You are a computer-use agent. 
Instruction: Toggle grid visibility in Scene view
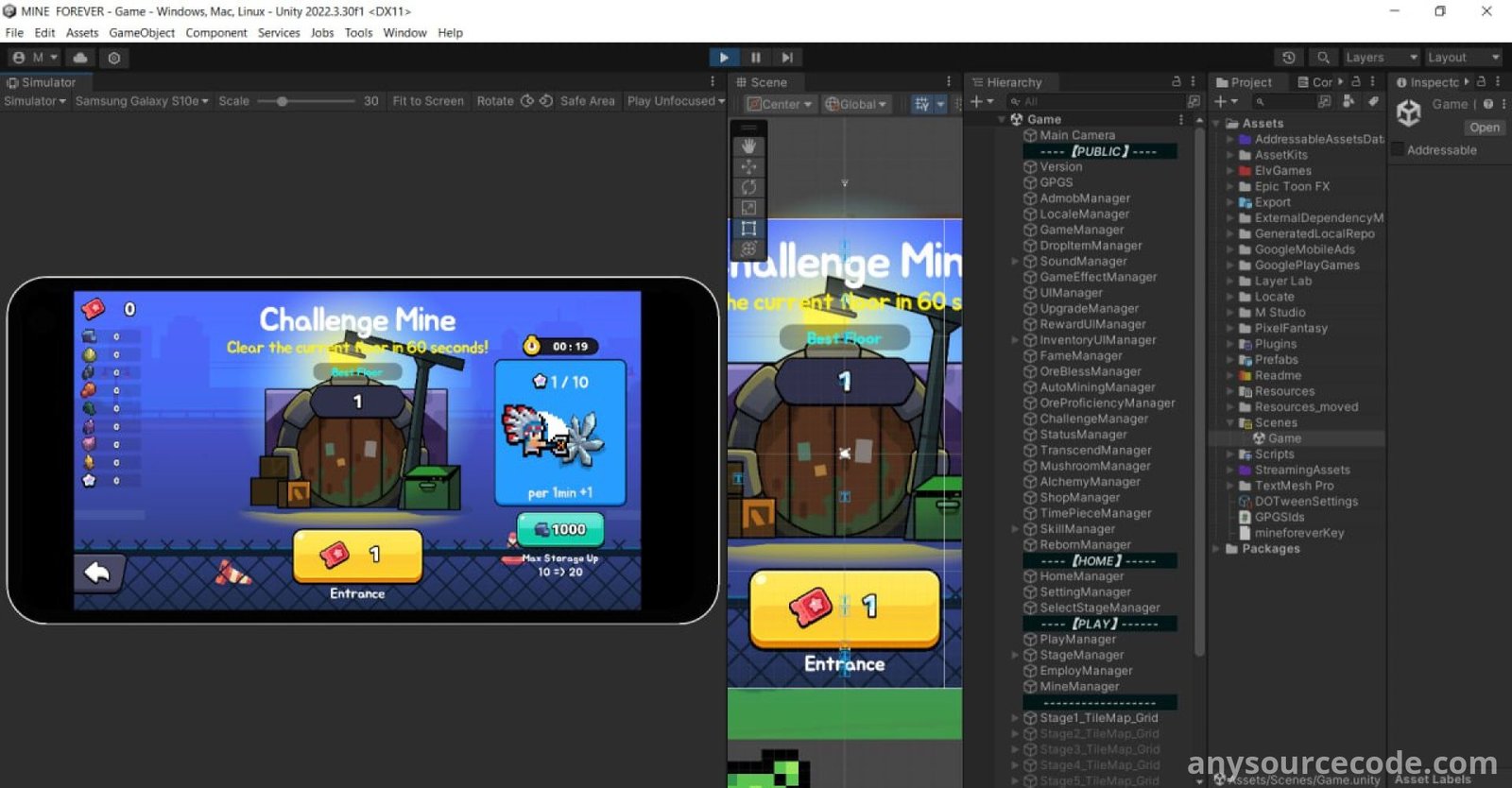point(921,104)
